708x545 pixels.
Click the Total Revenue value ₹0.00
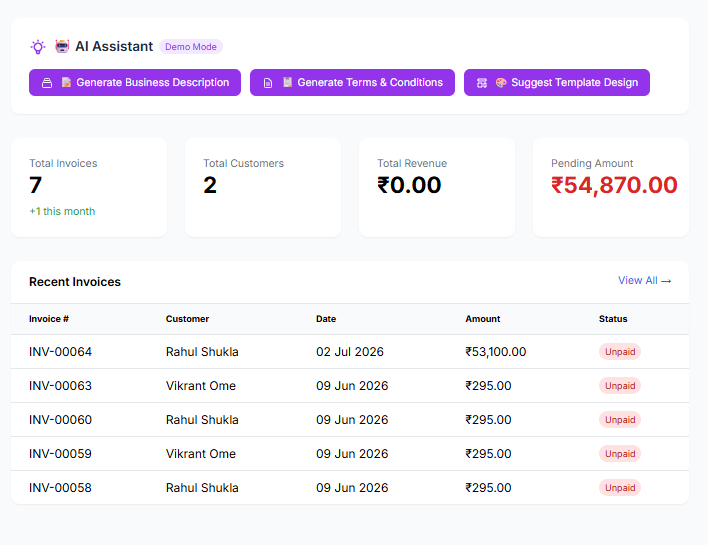click(x=409, y=185)
